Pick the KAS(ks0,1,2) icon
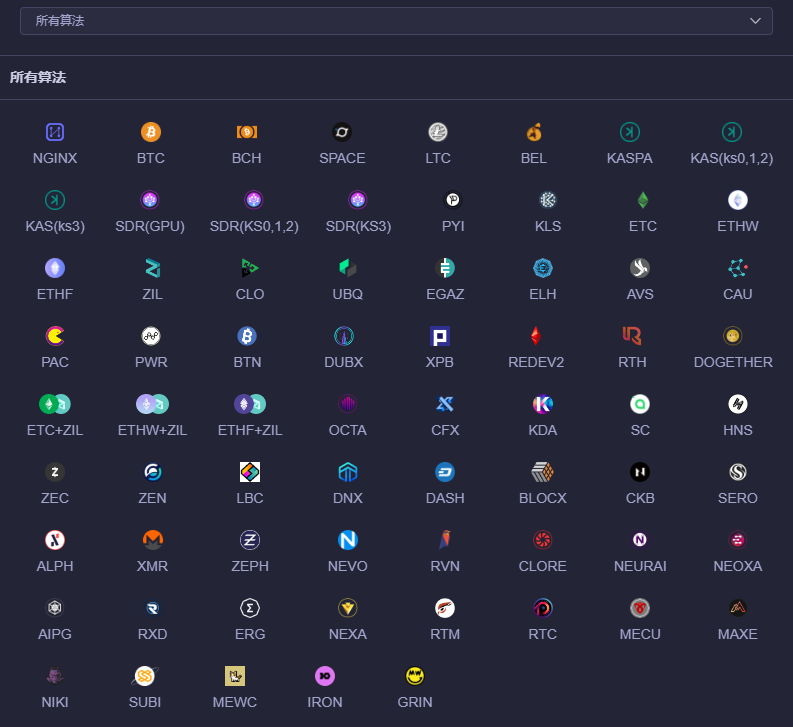The height and width of the screenshot is (727, 793). (x=732, y=132)
